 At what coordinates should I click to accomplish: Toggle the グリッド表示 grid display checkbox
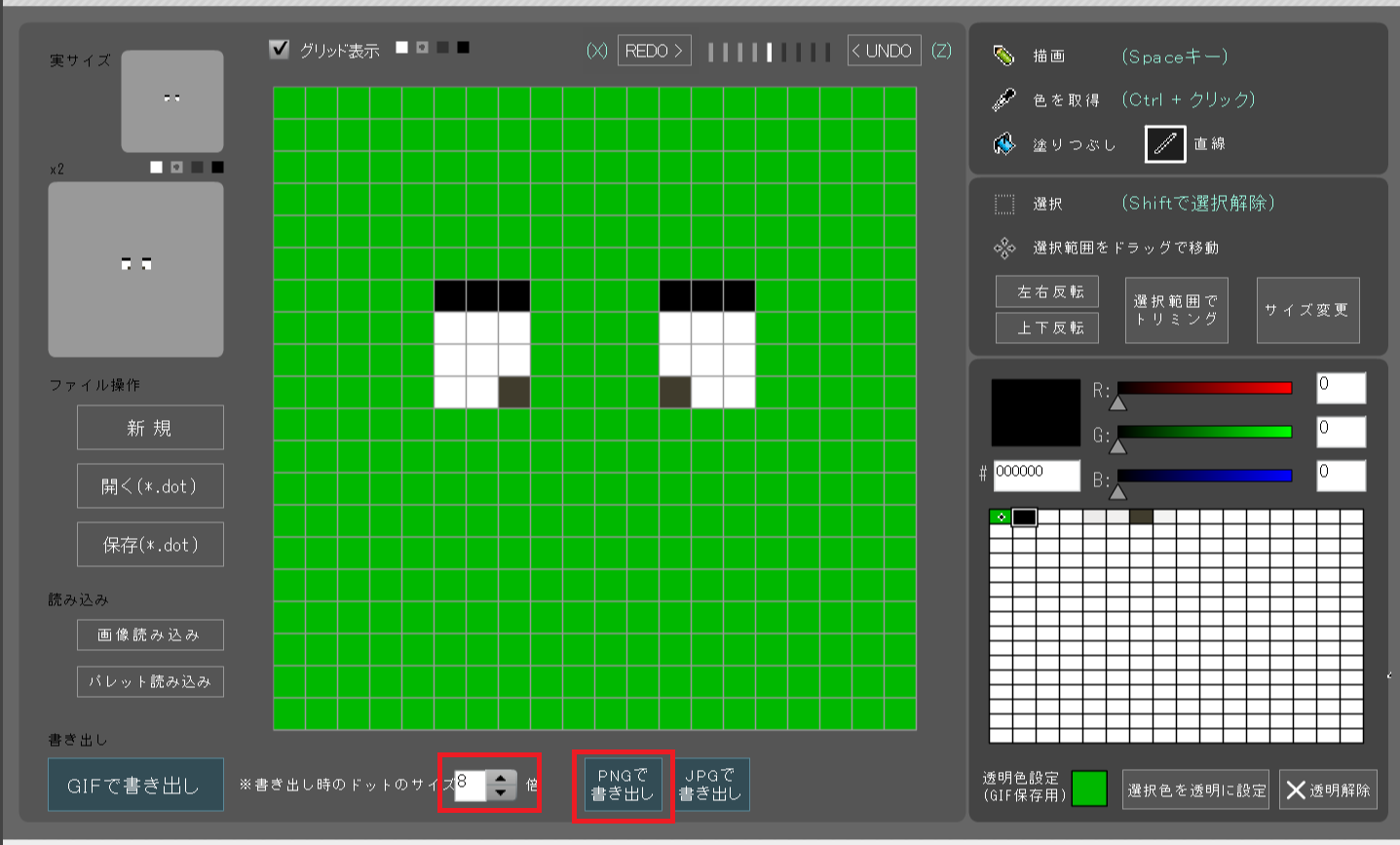coord(280,49)
